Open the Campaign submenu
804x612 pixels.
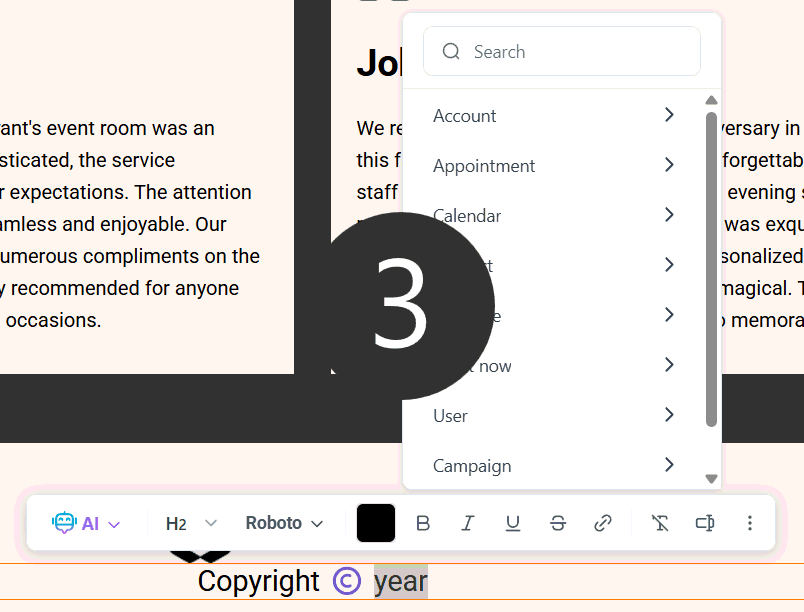pos(555,466)
